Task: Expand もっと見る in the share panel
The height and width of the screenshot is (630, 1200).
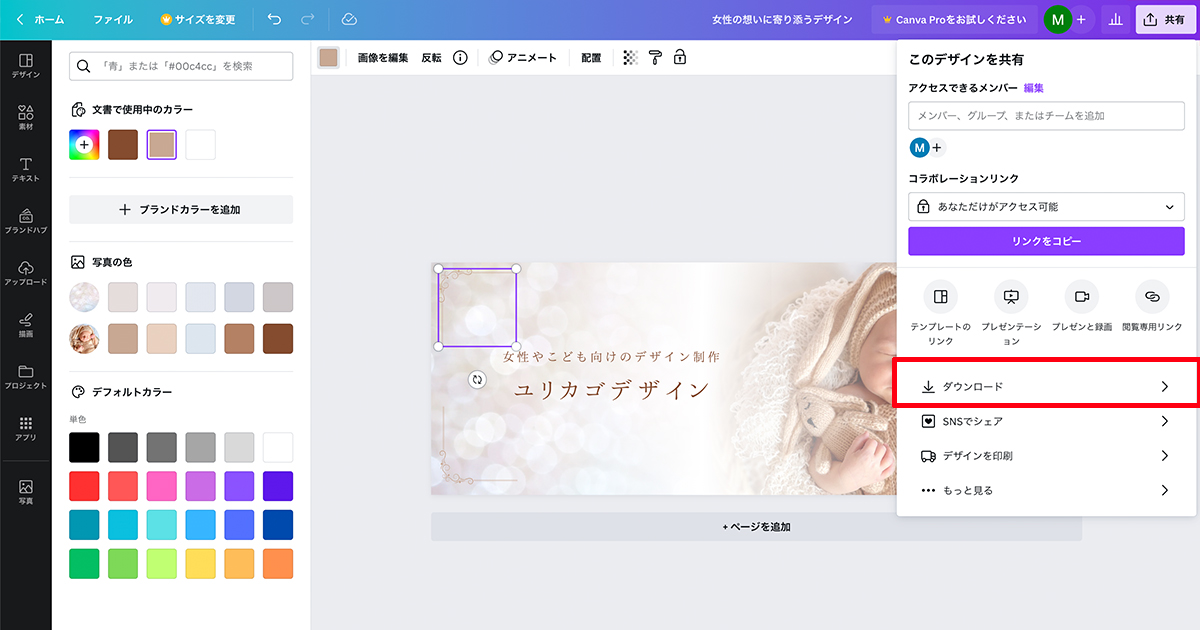Action: click(x=1046, y=490)
